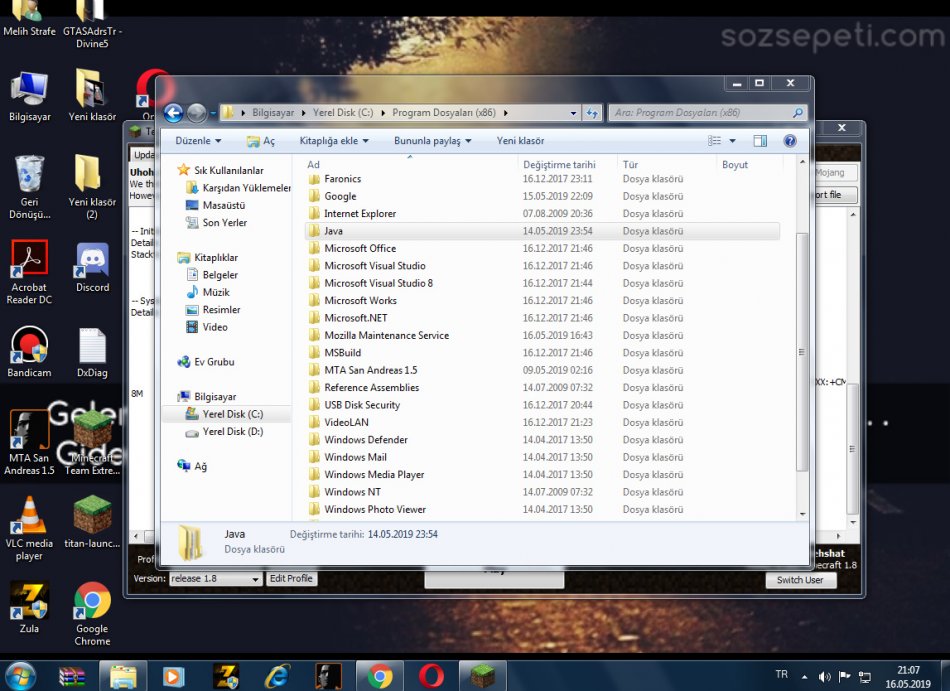Click the Windows Start orb
This screenshot has height=691, width=950.
[x=19, y=676]
